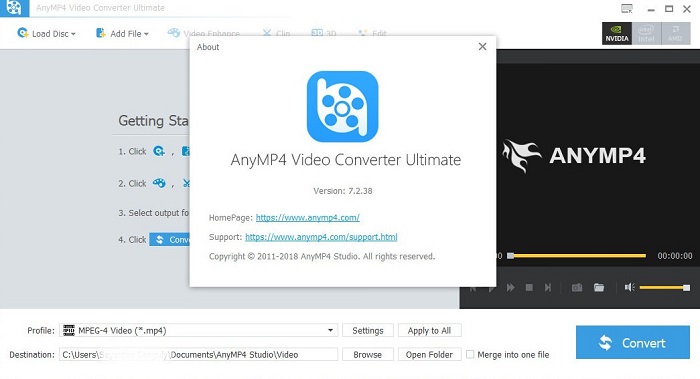This screenshot has width=700, height=379.
Task: Mute the preview speaker icon
Action: click(x=629, y=287)
